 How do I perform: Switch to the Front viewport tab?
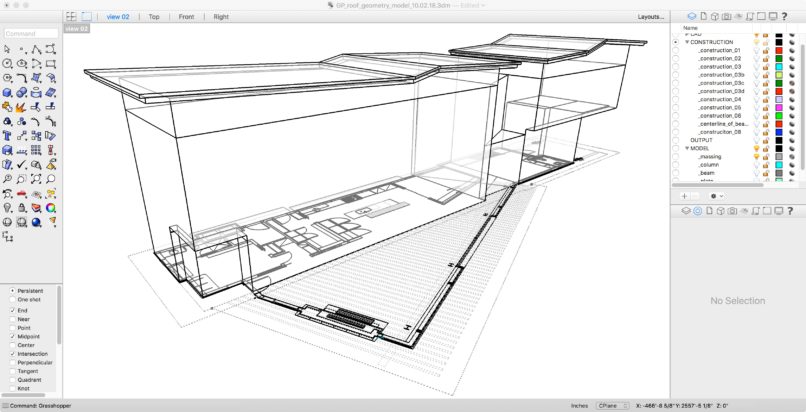[x=186, y=17]
